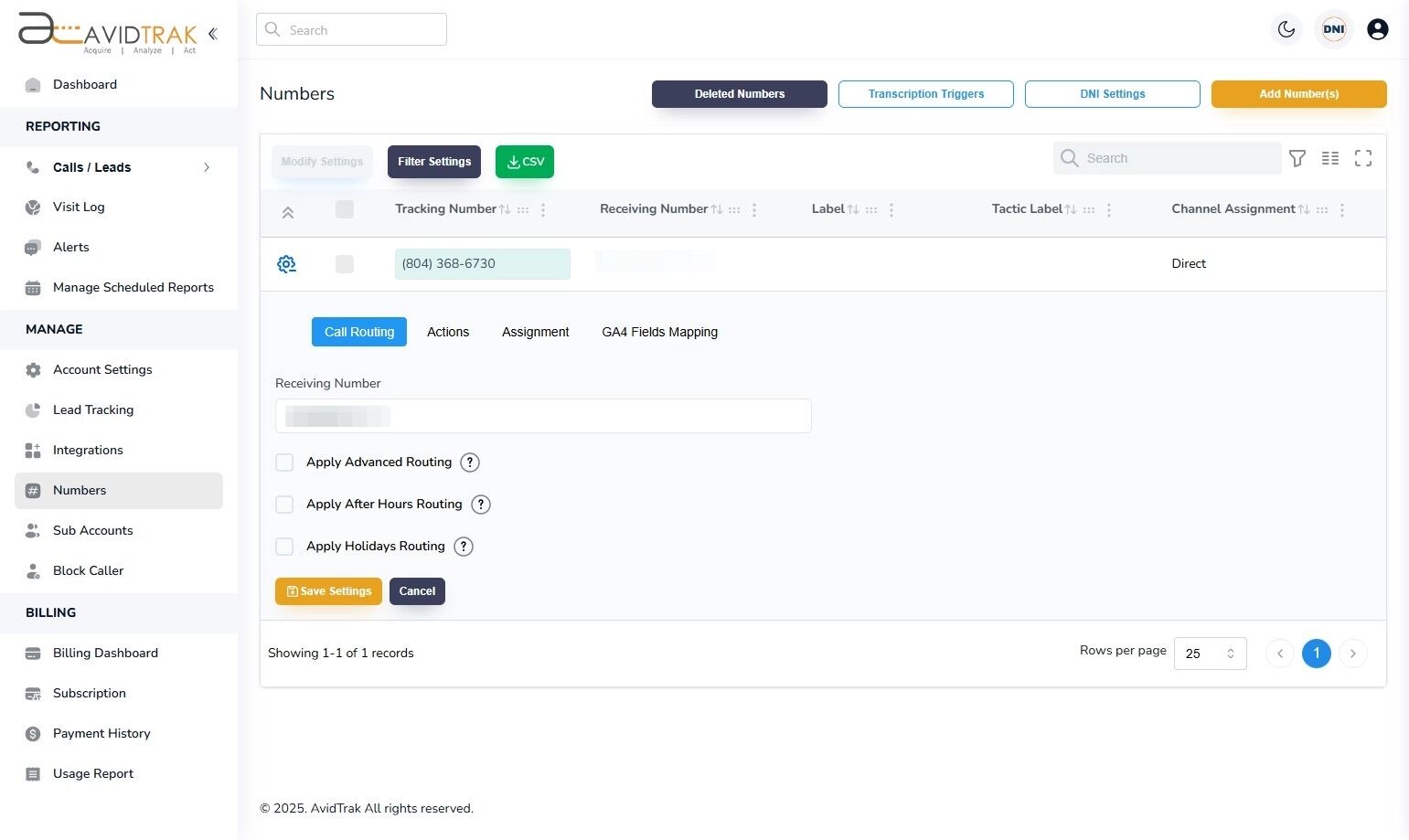Sort by Label column

tap(853, 209)
